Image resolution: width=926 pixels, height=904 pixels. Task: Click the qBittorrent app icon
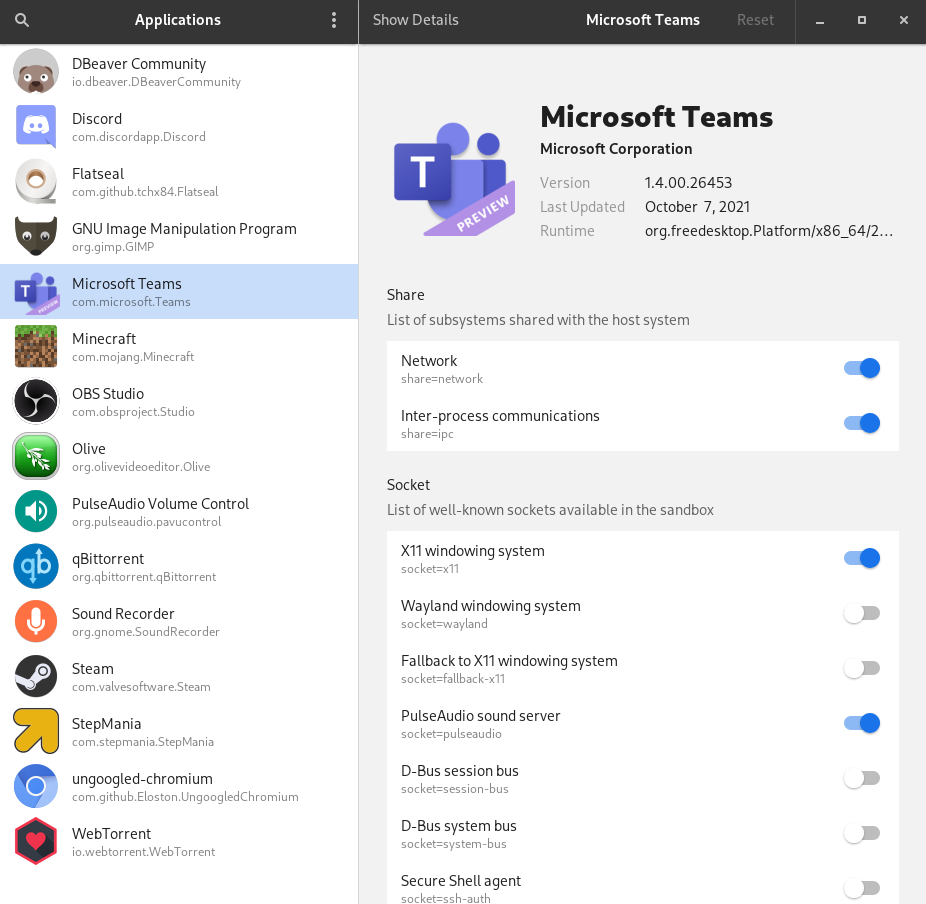[x=36, y=566]
